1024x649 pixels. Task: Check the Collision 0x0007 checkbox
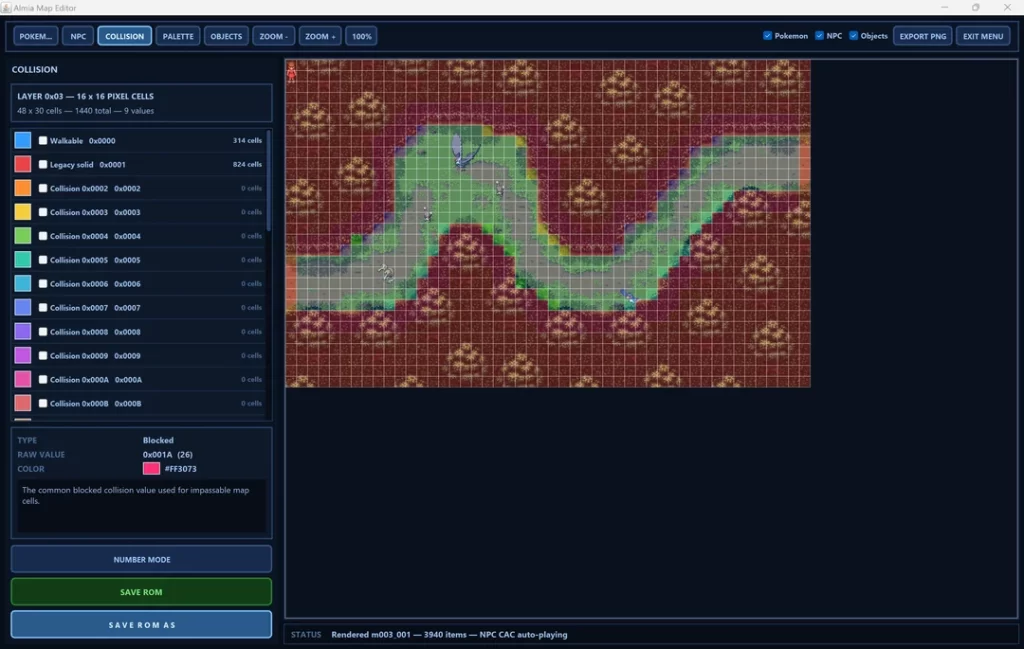pos(43,308)
